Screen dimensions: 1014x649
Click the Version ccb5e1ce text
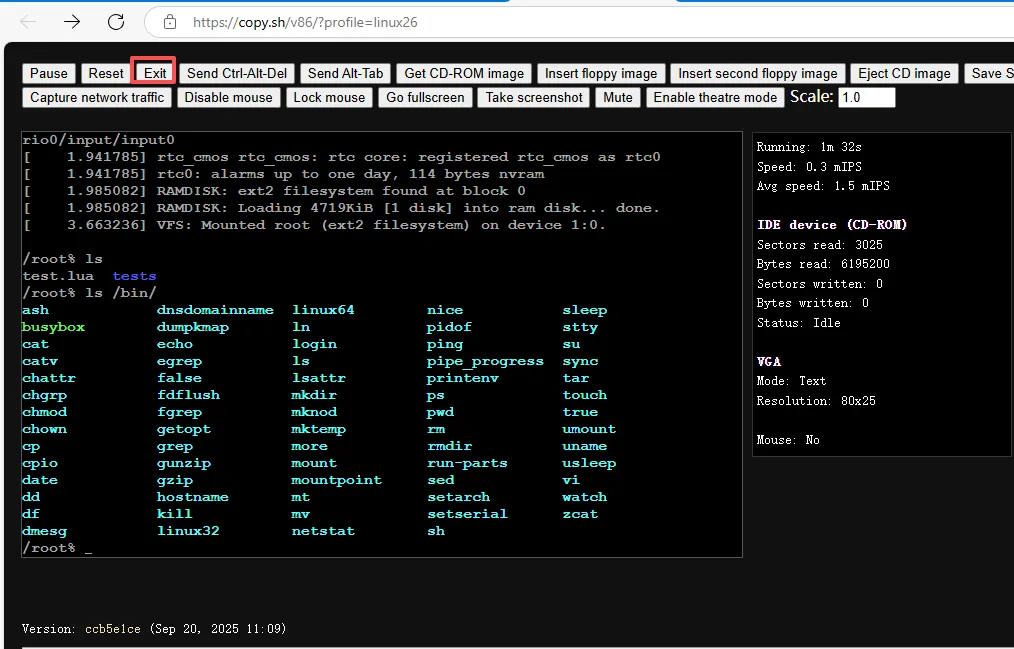click(154, 629)
